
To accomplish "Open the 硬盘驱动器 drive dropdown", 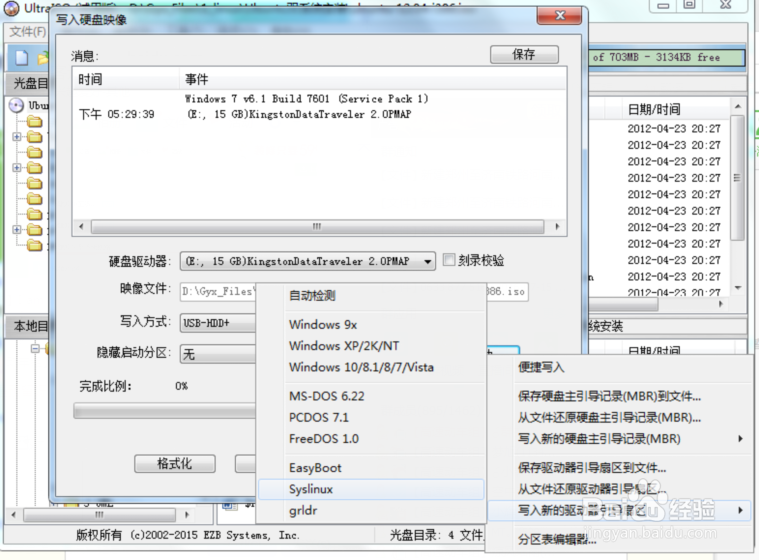I will click(x=308, y=261).
